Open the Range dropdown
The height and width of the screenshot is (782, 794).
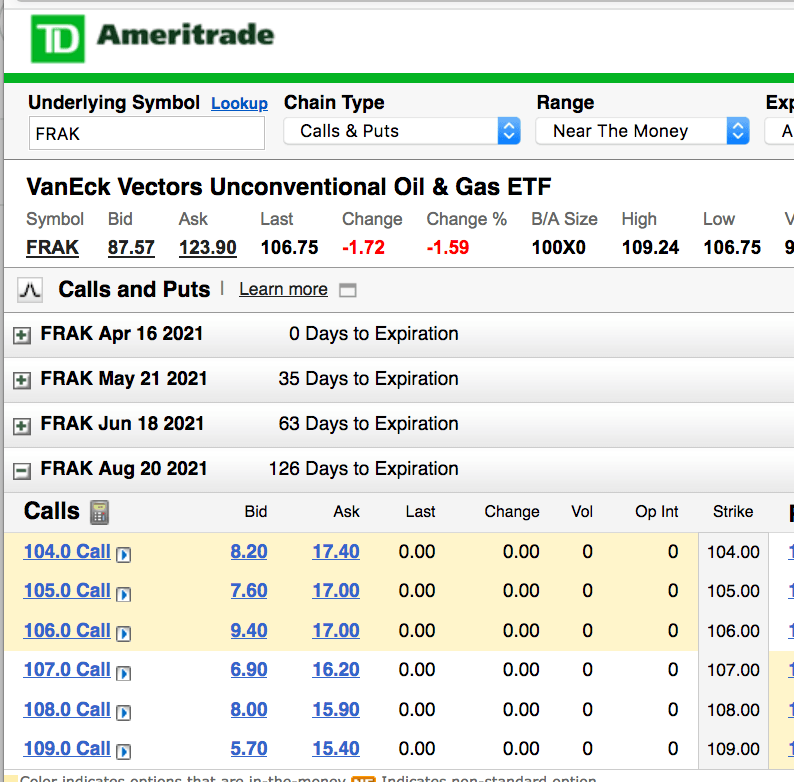point(642,131)
